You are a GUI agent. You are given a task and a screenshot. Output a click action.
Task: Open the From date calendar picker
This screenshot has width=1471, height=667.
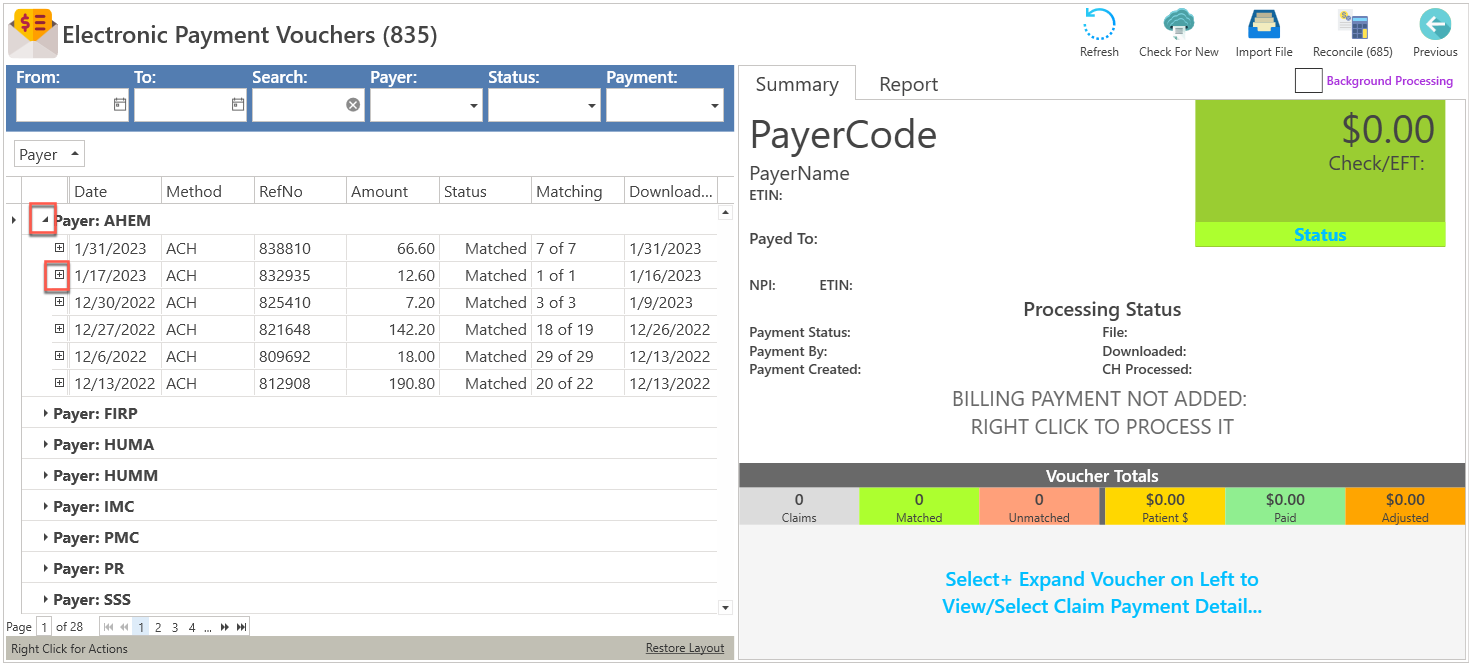[120, 104]
